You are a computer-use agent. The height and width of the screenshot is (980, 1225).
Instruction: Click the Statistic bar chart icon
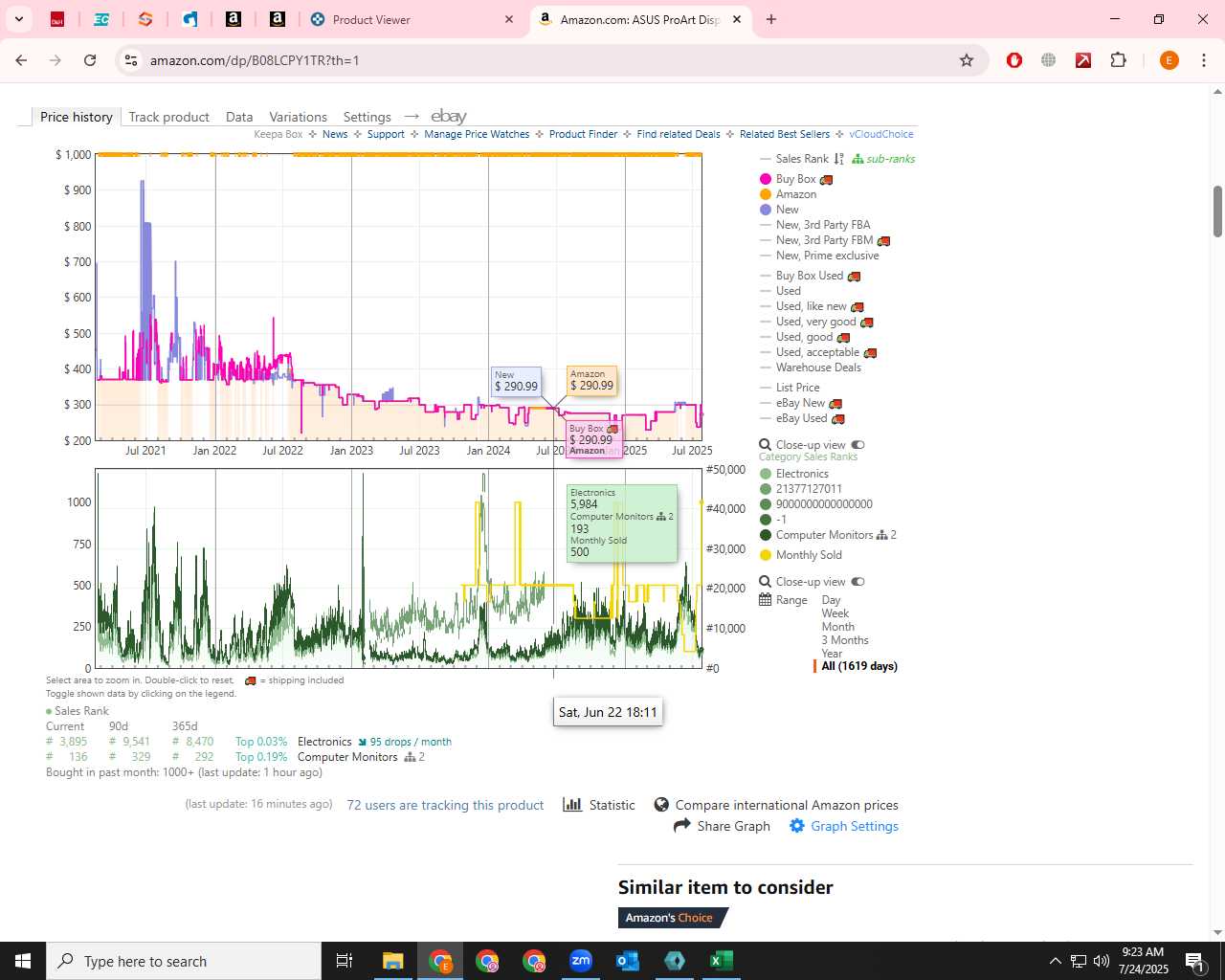572,804
